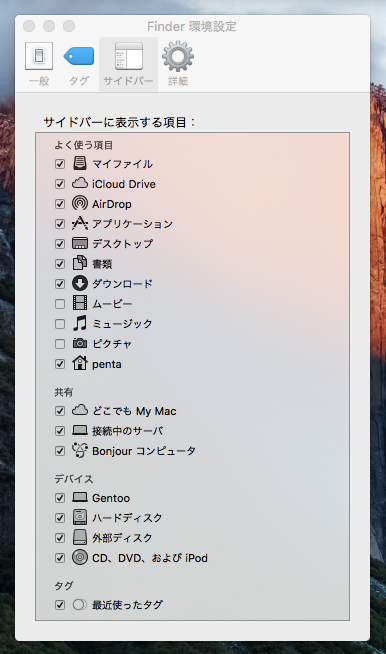This screenshot has width=386, height=654.
Task: Enable the ムービー checkbox
Action: pyautogui.click(x=60, y=304)
